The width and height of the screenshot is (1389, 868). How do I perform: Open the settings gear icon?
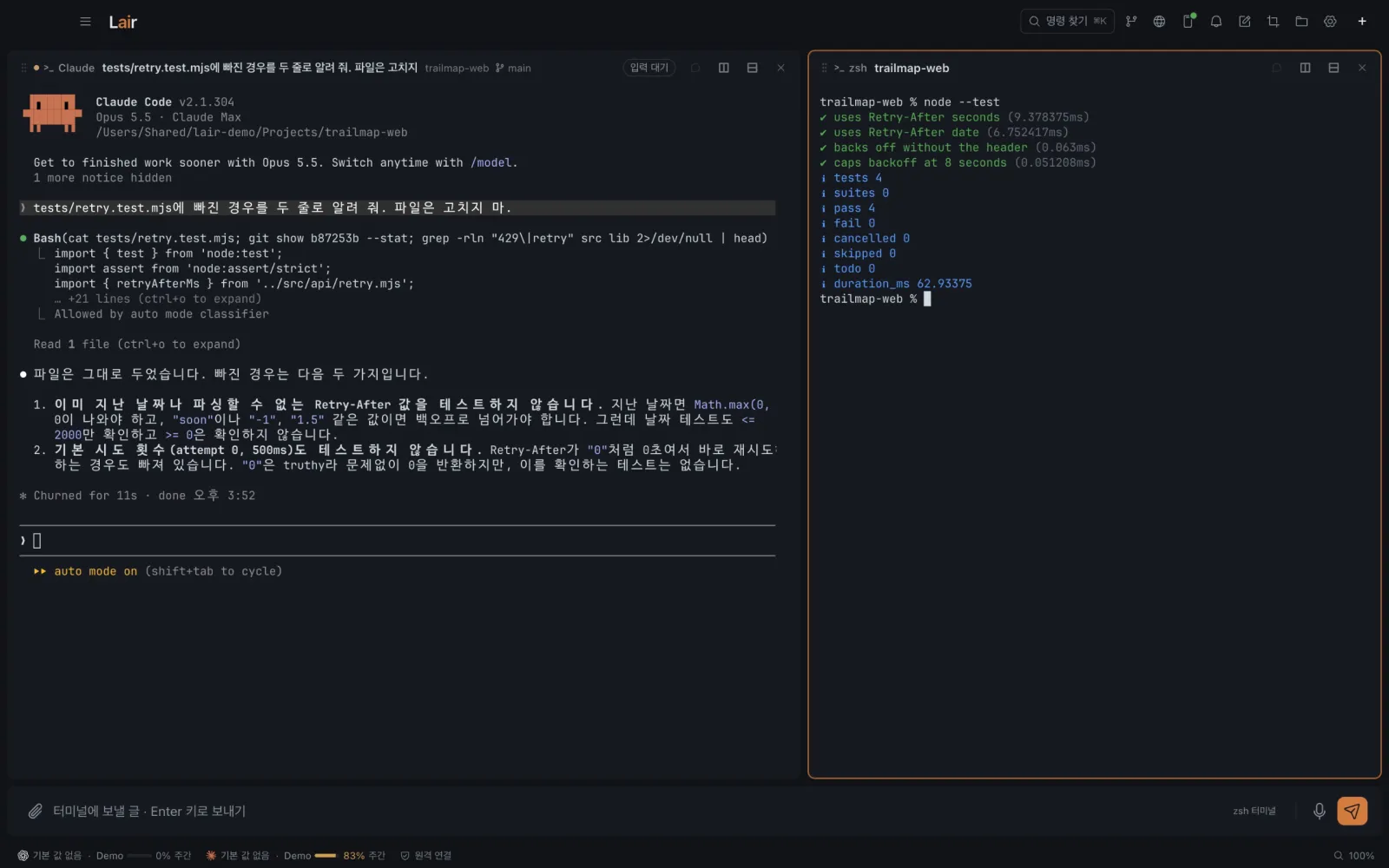click(x=1330, y=22)
